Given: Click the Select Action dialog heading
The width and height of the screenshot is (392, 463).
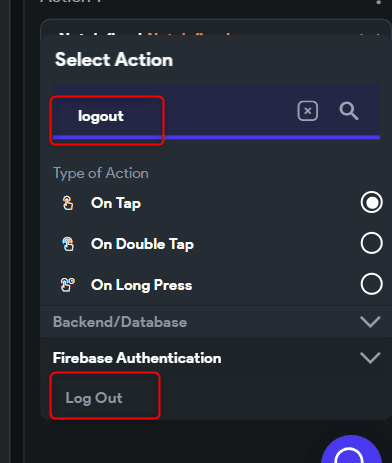Looking at the screenshot, I should (114, 60).
